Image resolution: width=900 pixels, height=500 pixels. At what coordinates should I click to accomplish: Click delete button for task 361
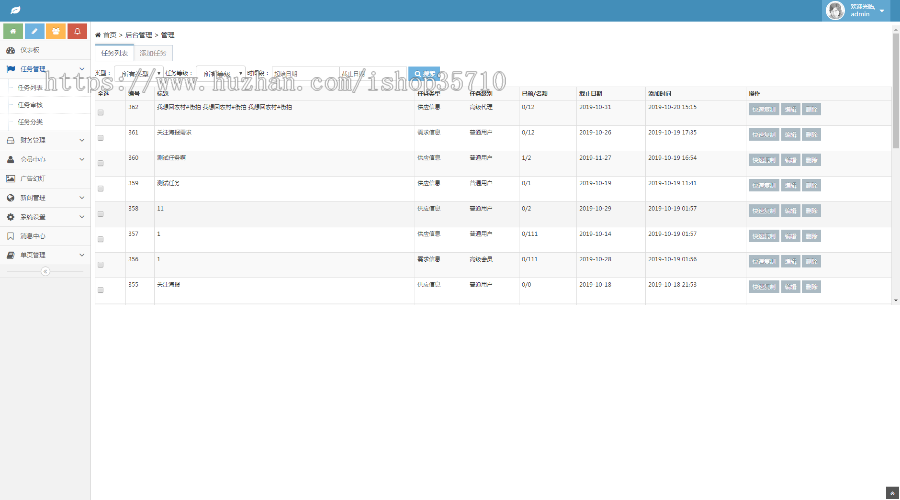click(x=811, y=134)
